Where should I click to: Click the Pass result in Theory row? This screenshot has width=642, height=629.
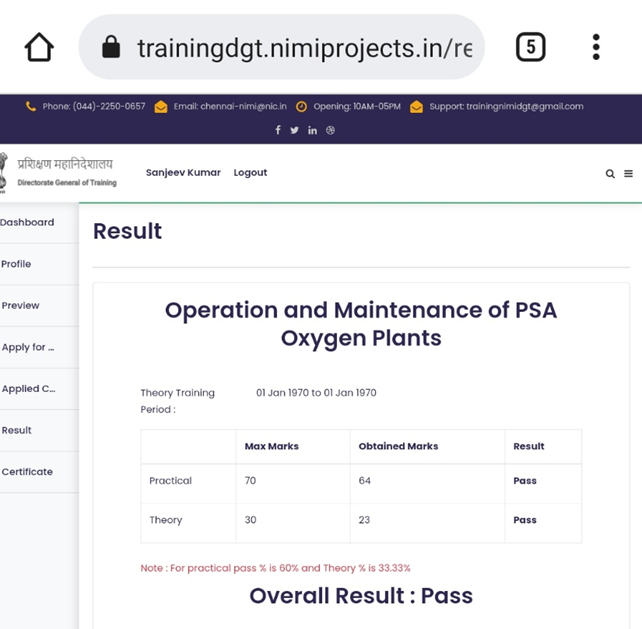coord(524,520)
